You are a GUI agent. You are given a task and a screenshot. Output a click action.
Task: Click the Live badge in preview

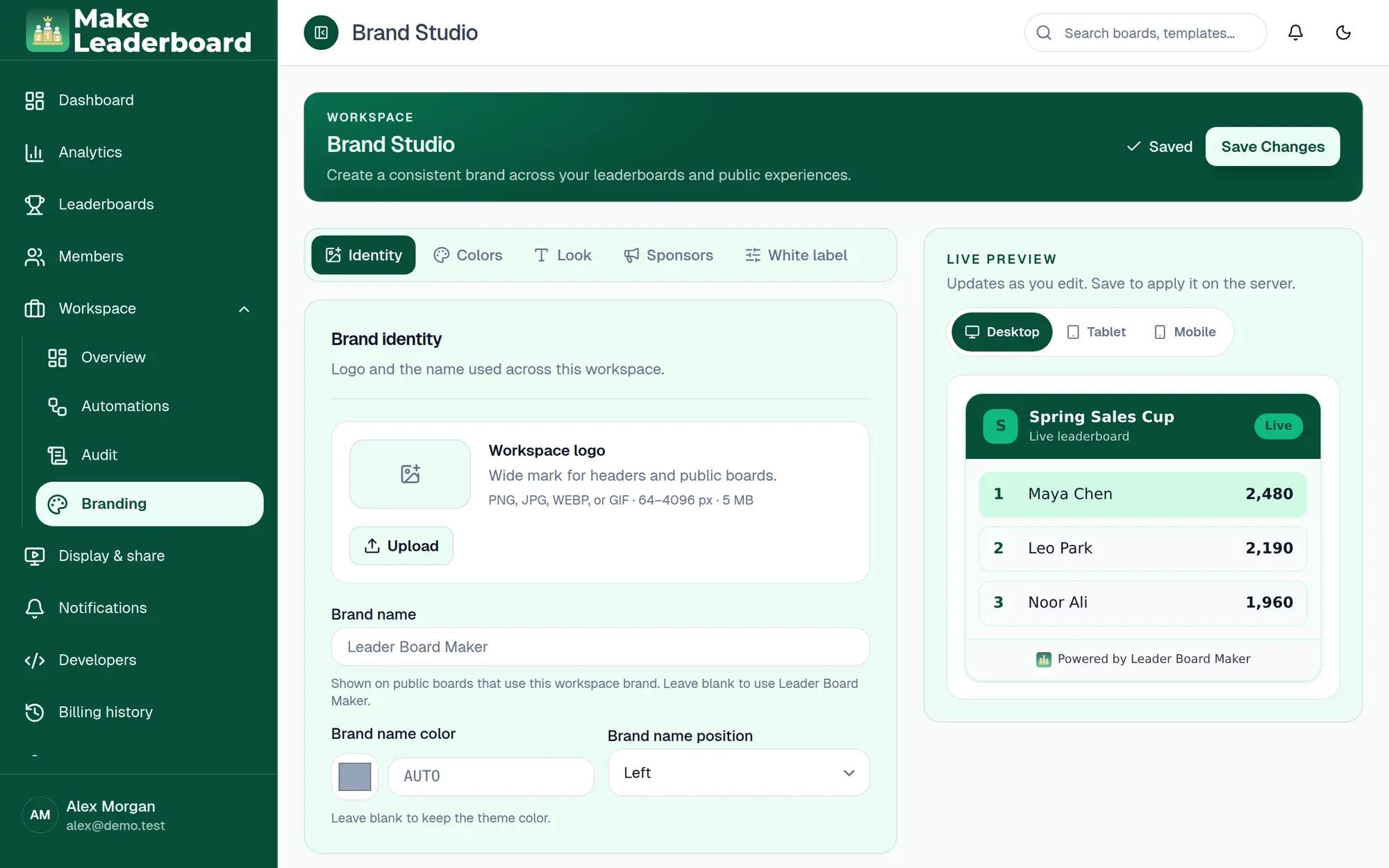pos(1278,426)
